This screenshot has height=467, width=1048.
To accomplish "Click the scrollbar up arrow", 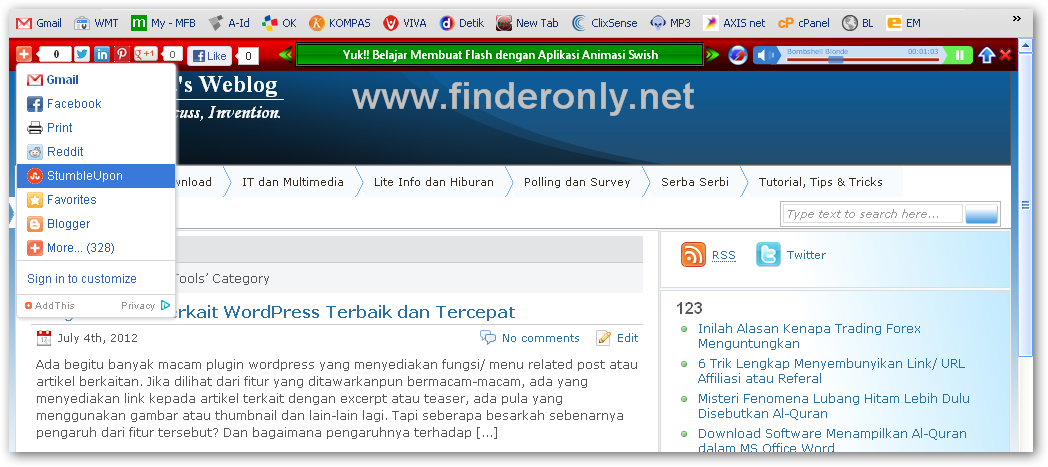I will (x=1025, y=48).
